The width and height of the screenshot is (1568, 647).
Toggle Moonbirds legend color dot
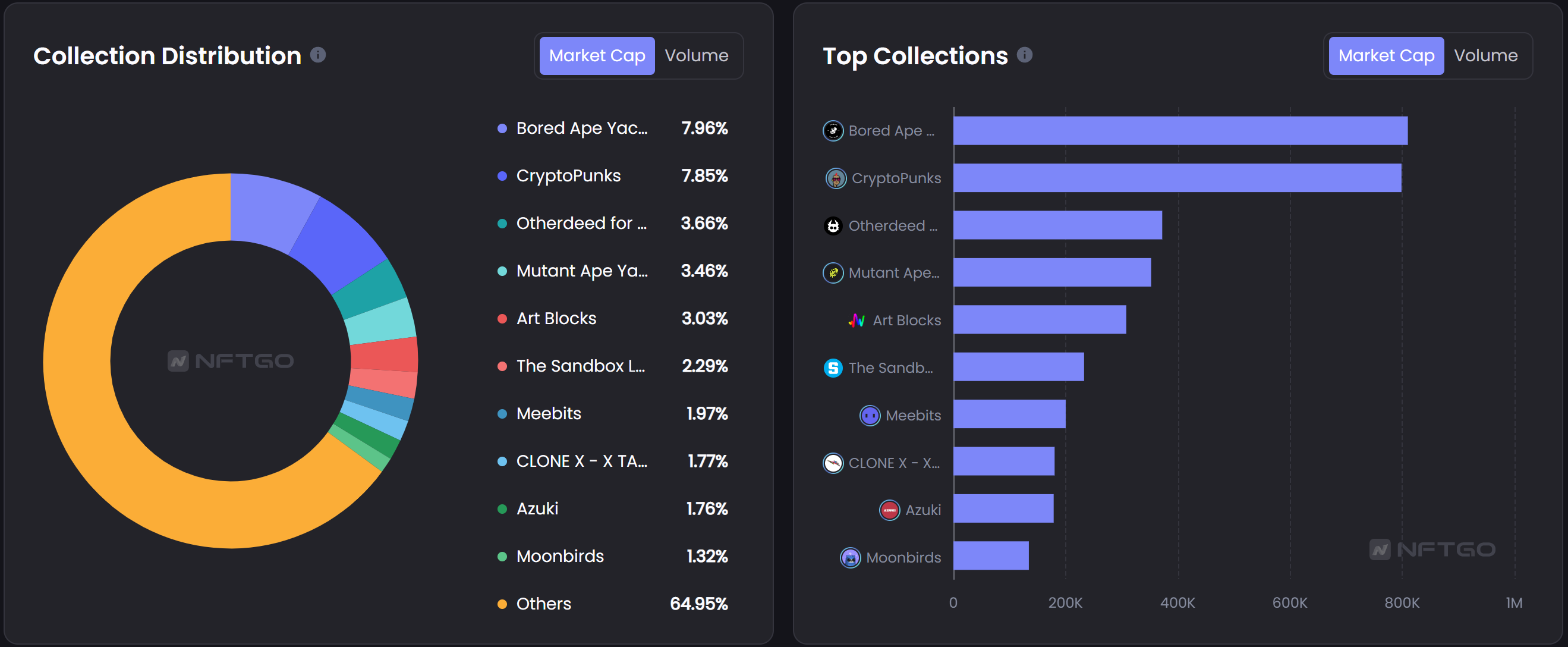pyautogui.click(x=502, y=556)
